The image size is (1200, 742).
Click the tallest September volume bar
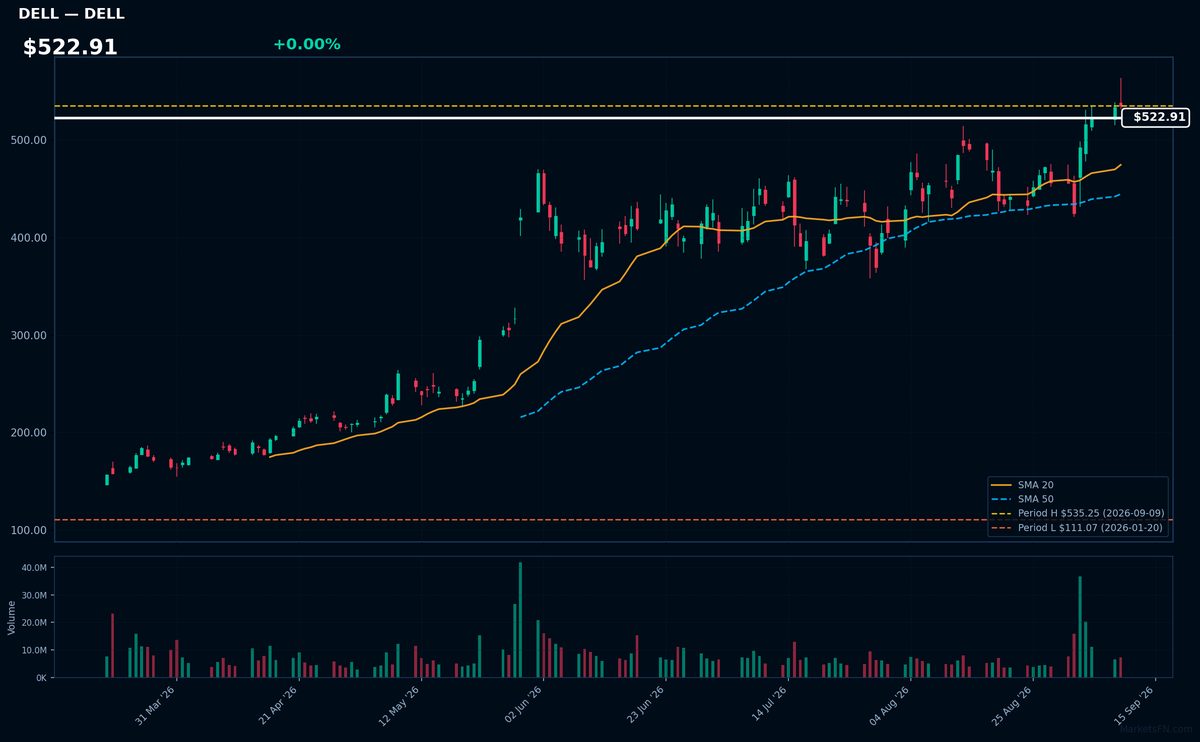pos(1080,627)
